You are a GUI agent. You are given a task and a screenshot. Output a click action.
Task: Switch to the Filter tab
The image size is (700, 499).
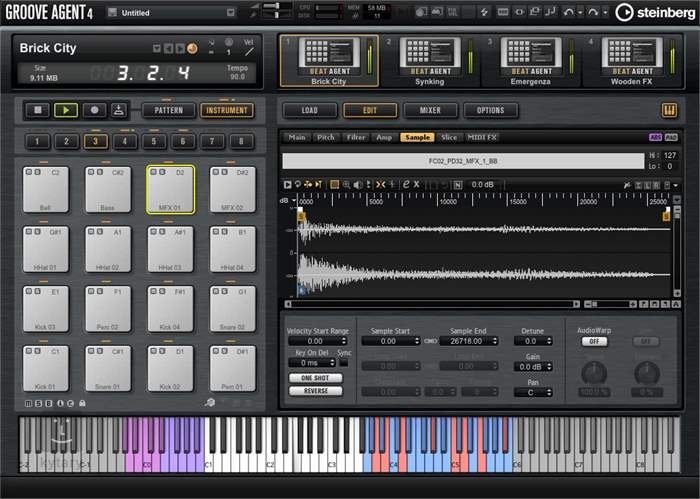point(356,137)
